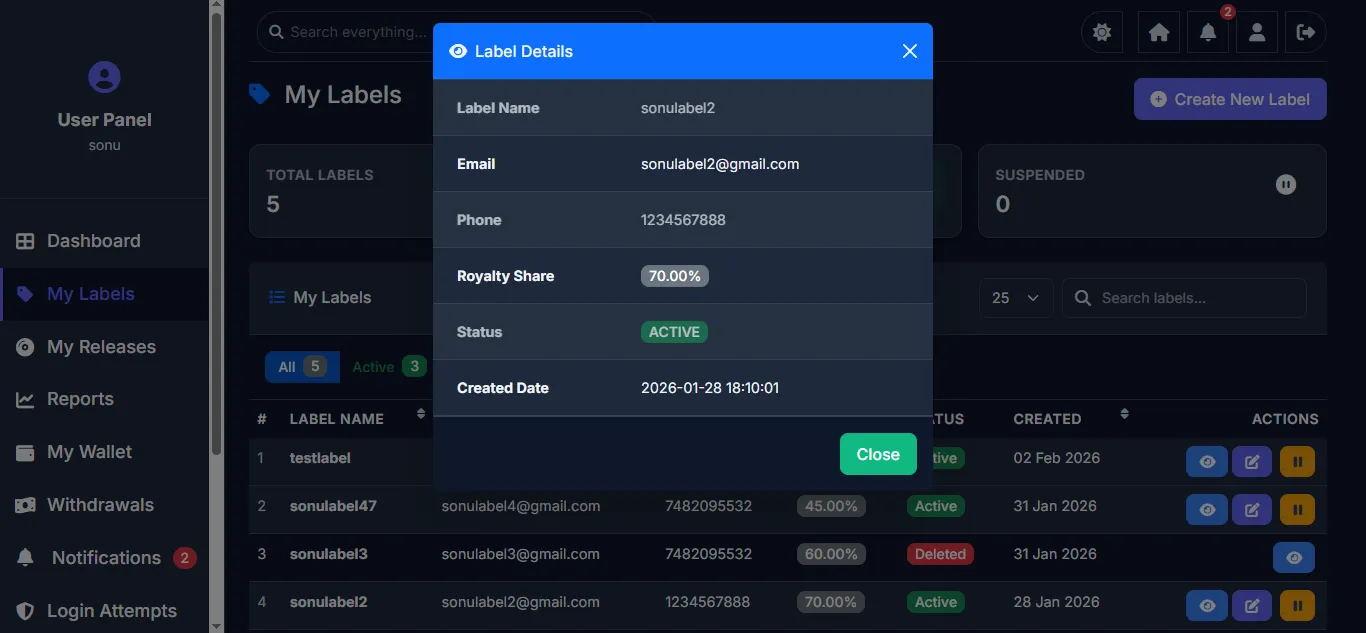1366x633 pixels.
Task: Select the All filter tab
Action: [302, 367]
